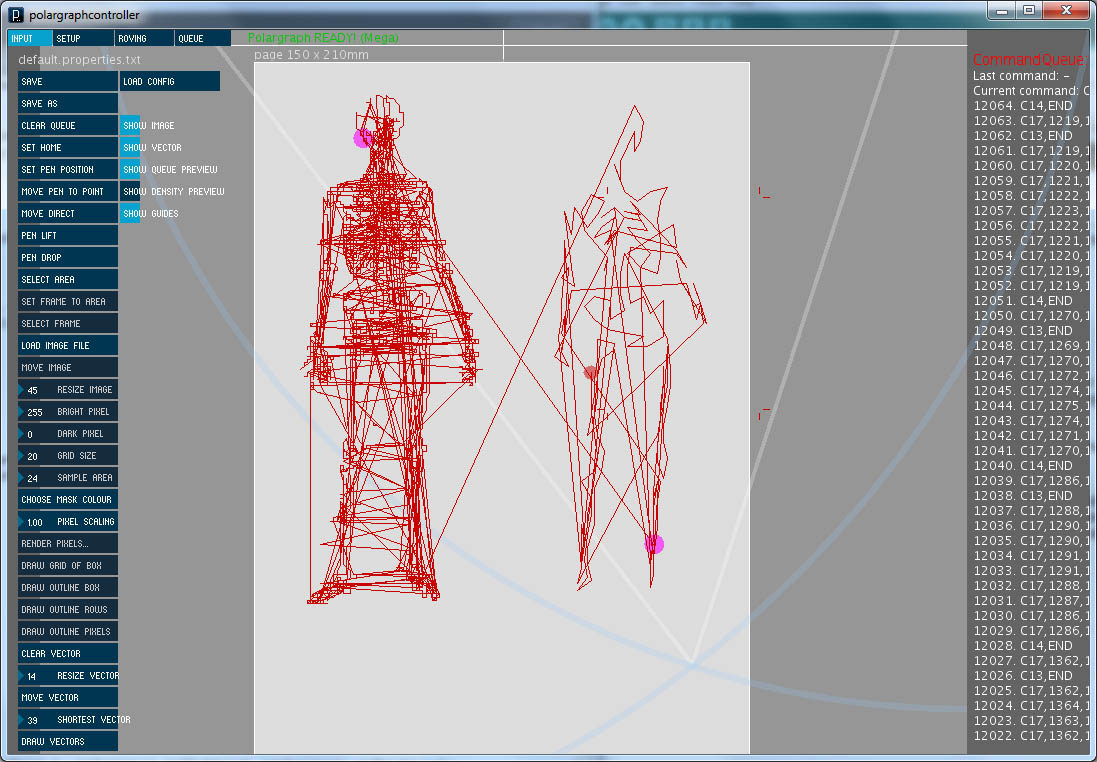Click the polargraphcontroller app icon in title bar
The width and height of the screenshot is (1097, 762).
15,15
